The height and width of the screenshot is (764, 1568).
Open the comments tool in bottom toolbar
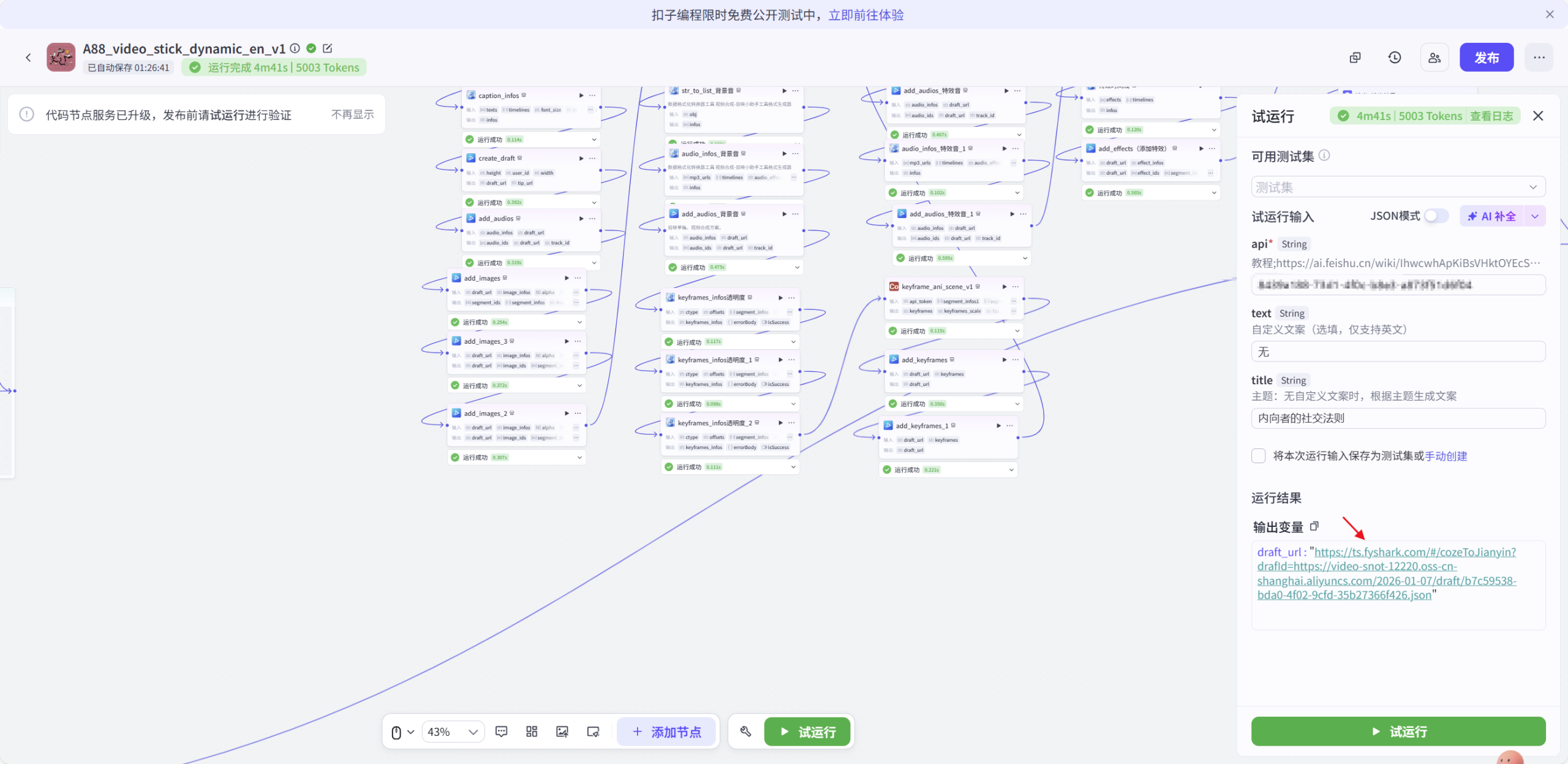tap(501, 732)
